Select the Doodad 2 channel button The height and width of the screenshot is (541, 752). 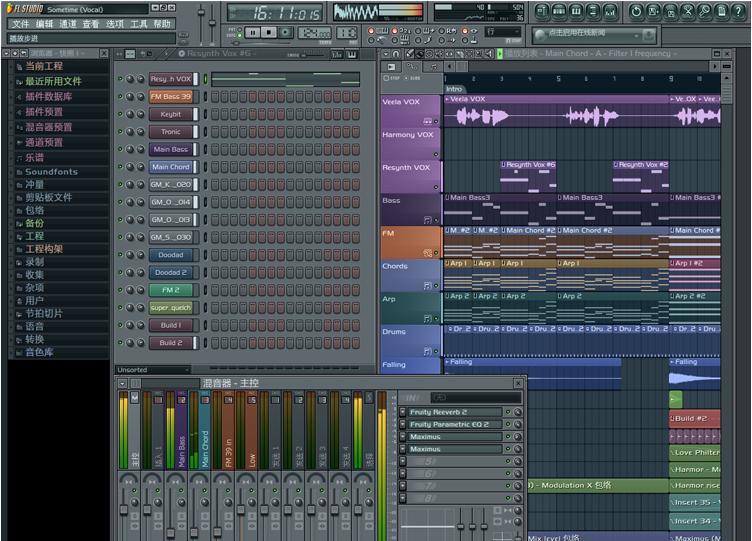point(171,272)
